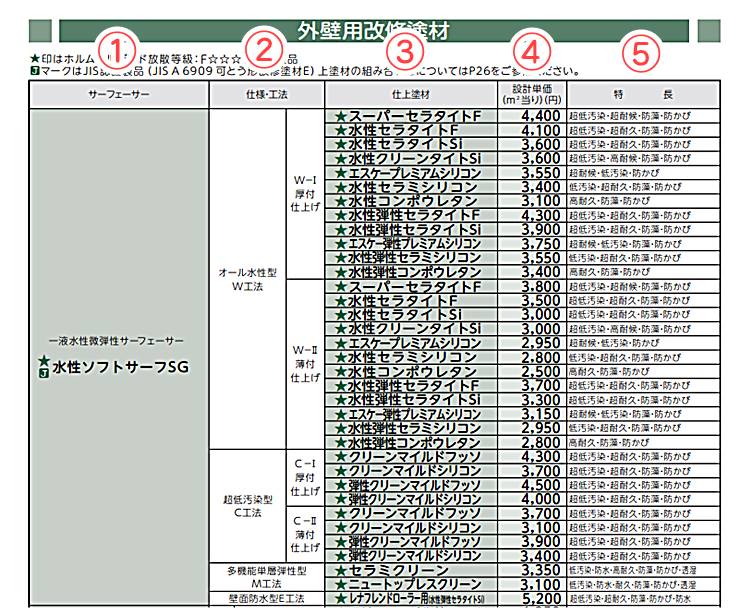Click the price 3,150

(x=541, y=414)
